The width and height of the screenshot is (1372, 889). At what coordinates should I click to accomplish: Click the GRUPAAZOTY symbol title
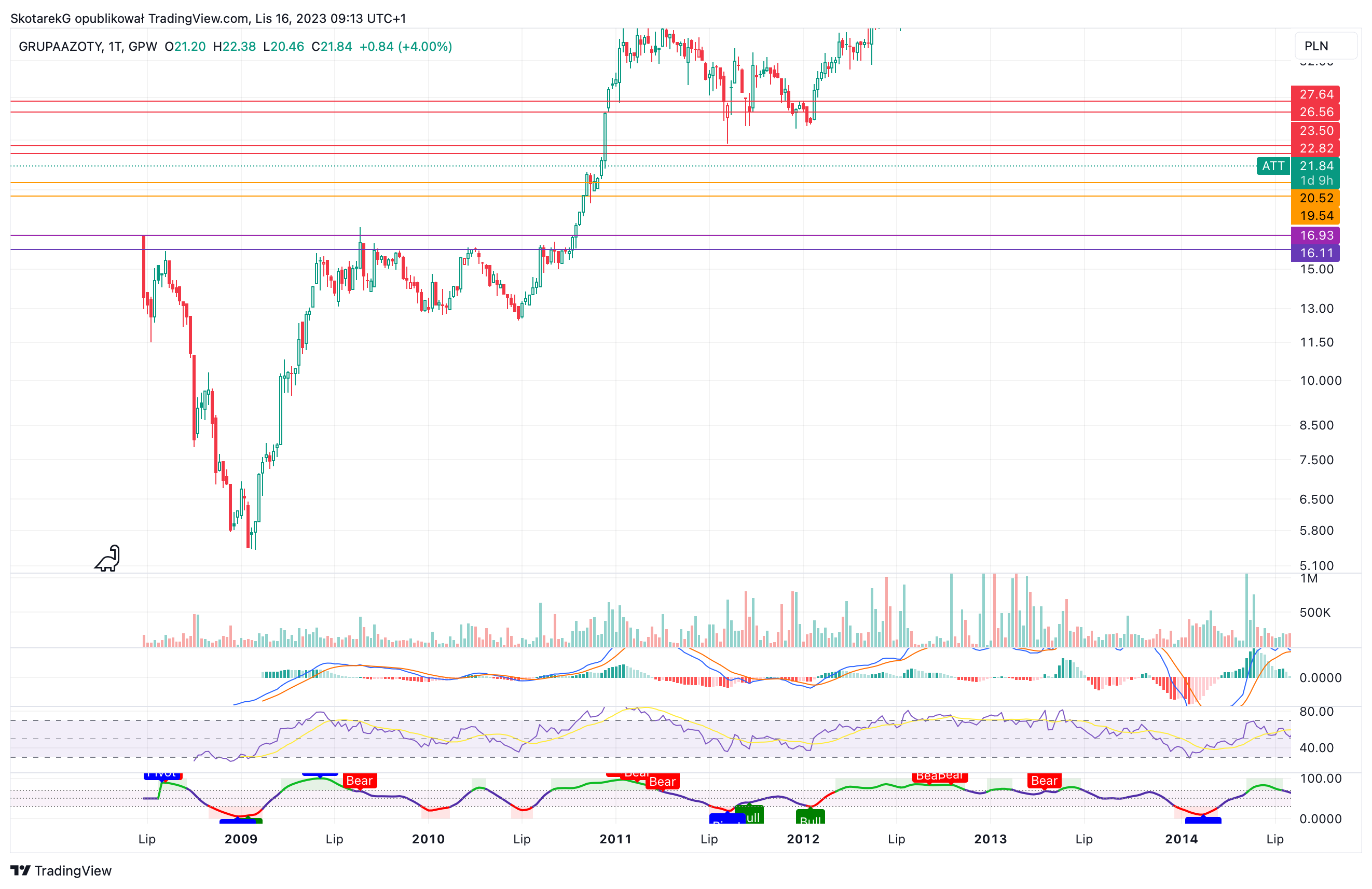[x=61, y=47]
